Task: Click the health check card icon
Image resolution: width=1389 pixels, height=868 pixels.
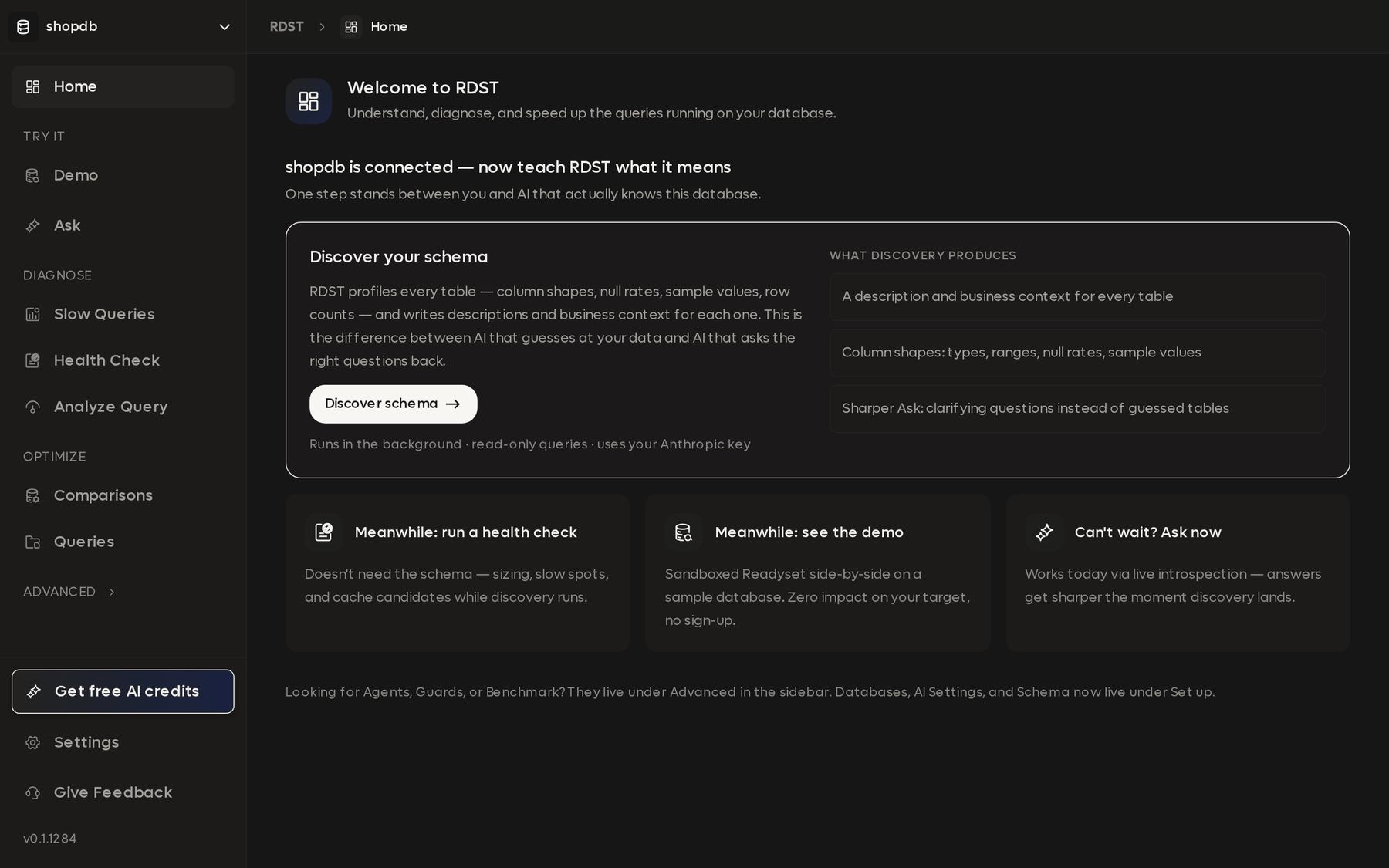Action: coord(323,532)
